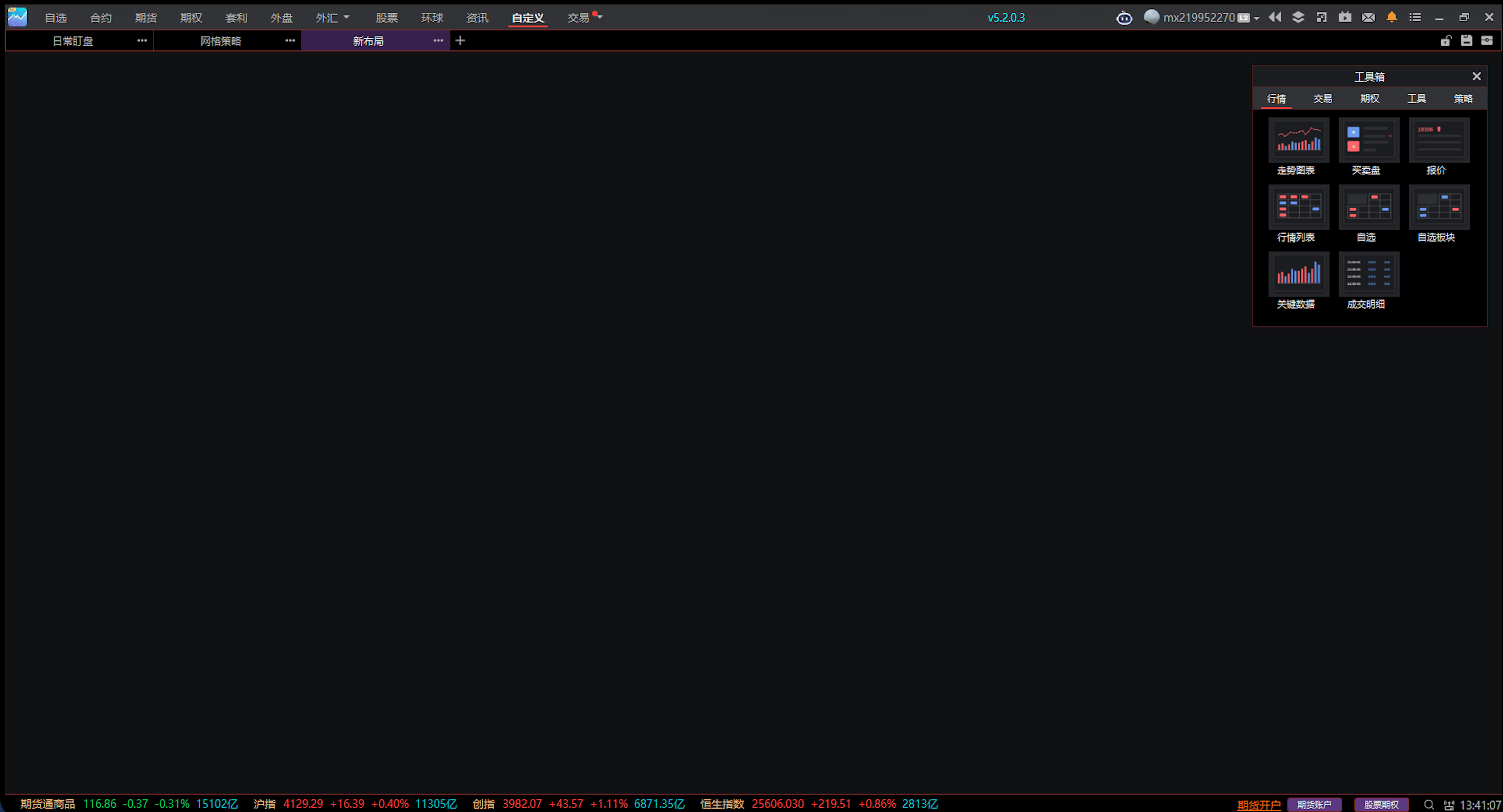Image resolution: width=1503 pixels, height=812 pixels.
Task: Click the 期货开户 link
Action: pyautogui.click(x=1258, y=805)
